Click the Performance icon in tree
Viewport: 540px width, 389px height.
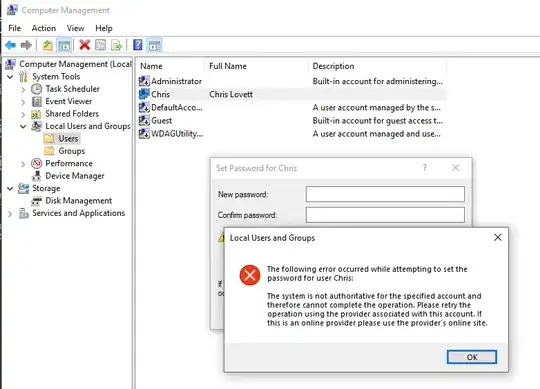pyautogui.click(x=37, y=163)
